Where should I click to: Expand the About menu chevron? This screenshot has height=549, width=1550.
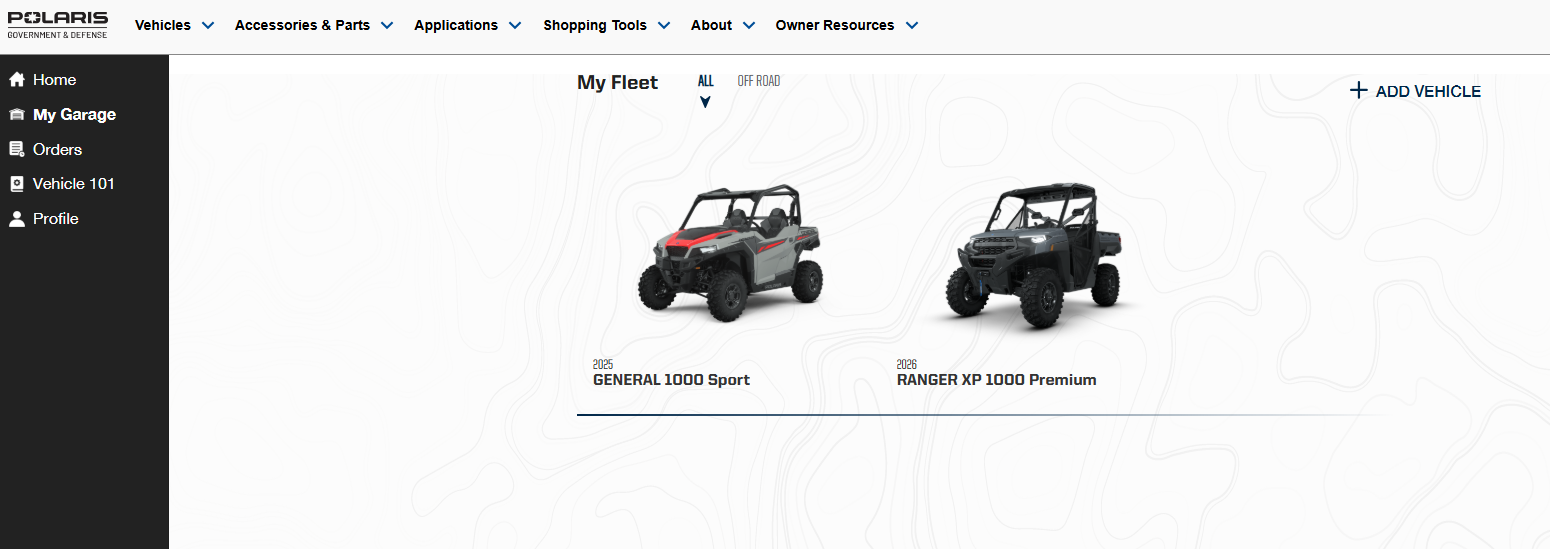[749, 26]
